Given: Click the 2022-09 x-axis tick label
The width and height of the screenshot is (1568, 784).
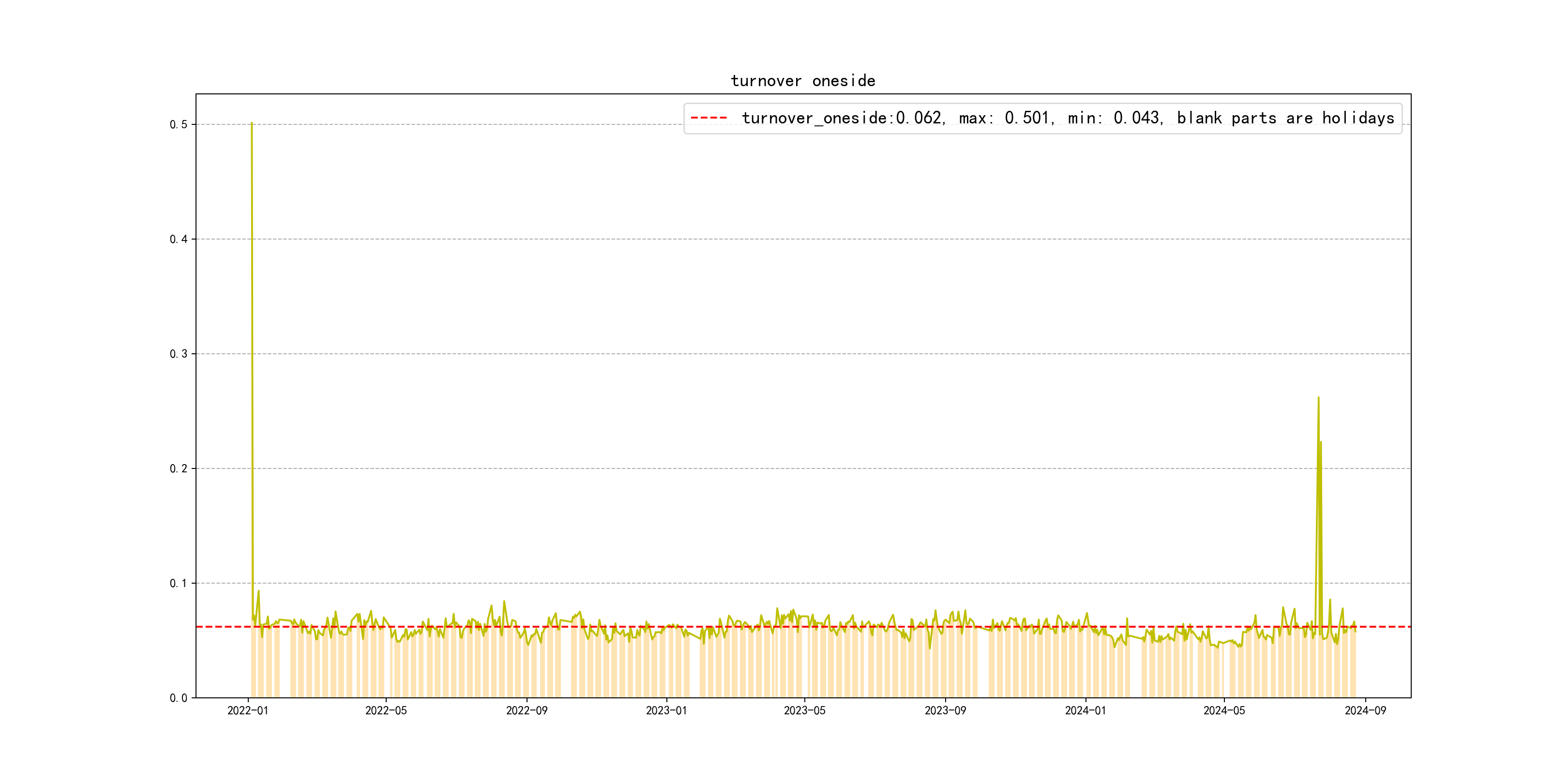Looking at the screenshot, I should coord(527,711).
